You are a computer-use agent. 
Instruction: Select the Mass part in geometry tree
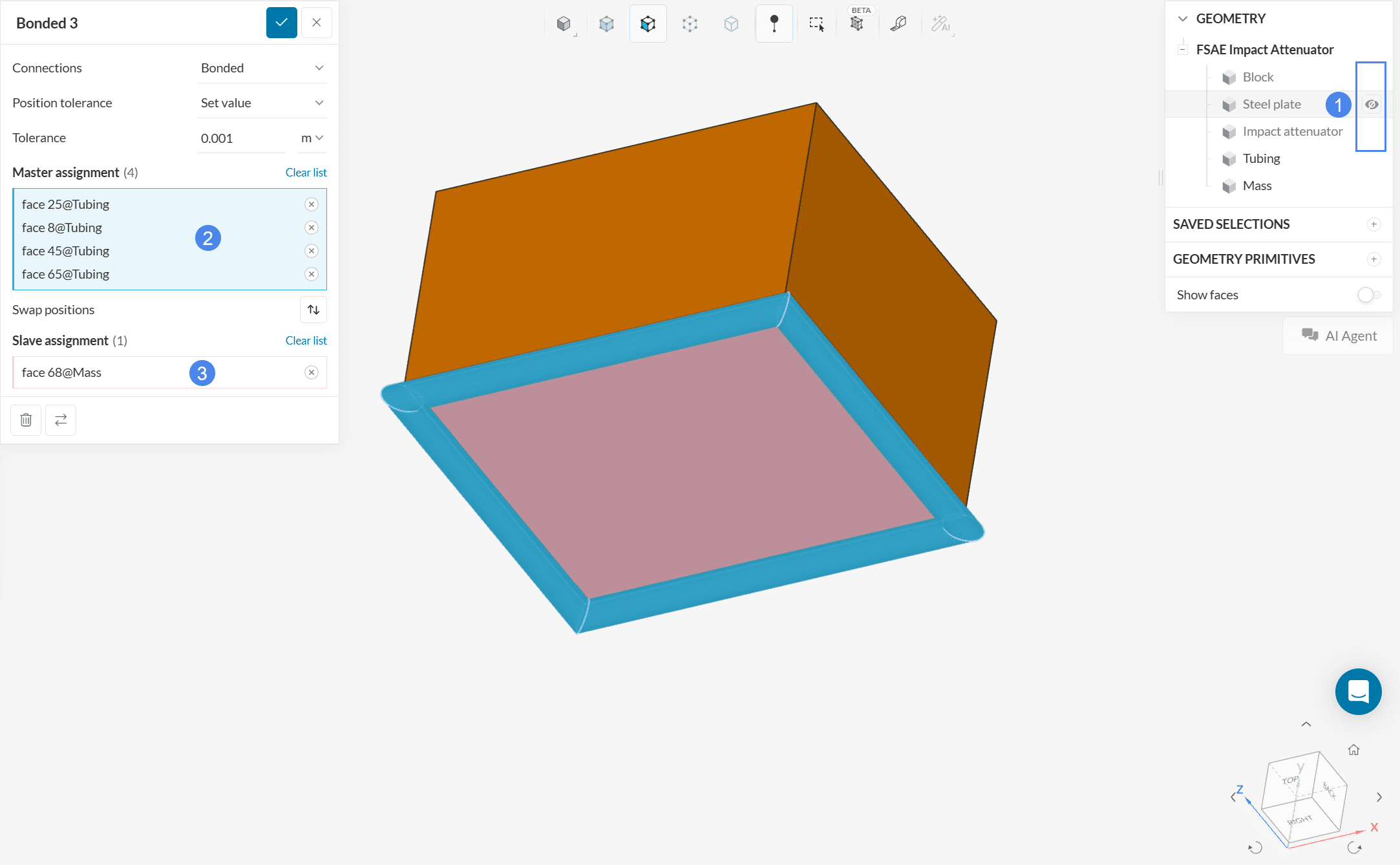coord(1257,186)
